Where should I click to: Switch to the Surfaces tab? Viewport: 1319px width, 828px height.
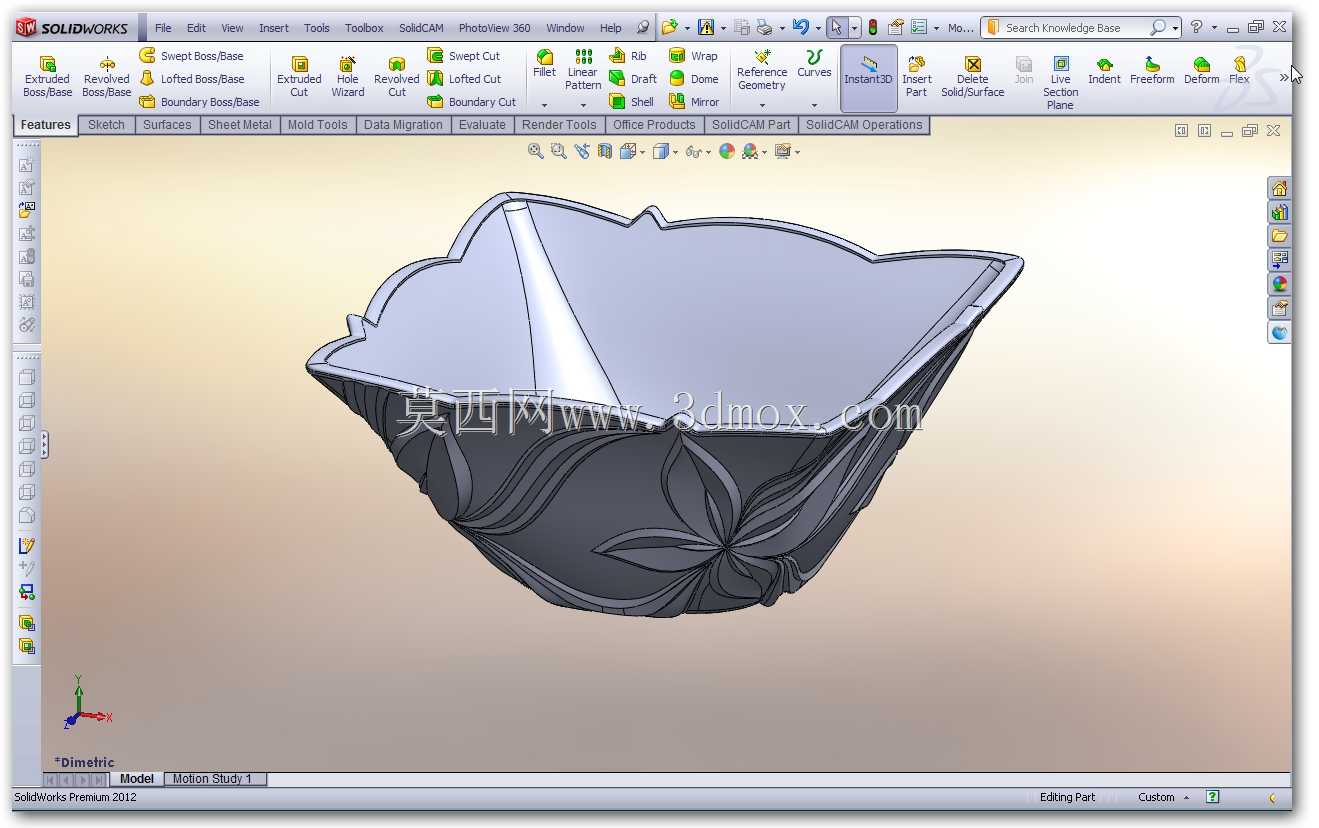167,125
